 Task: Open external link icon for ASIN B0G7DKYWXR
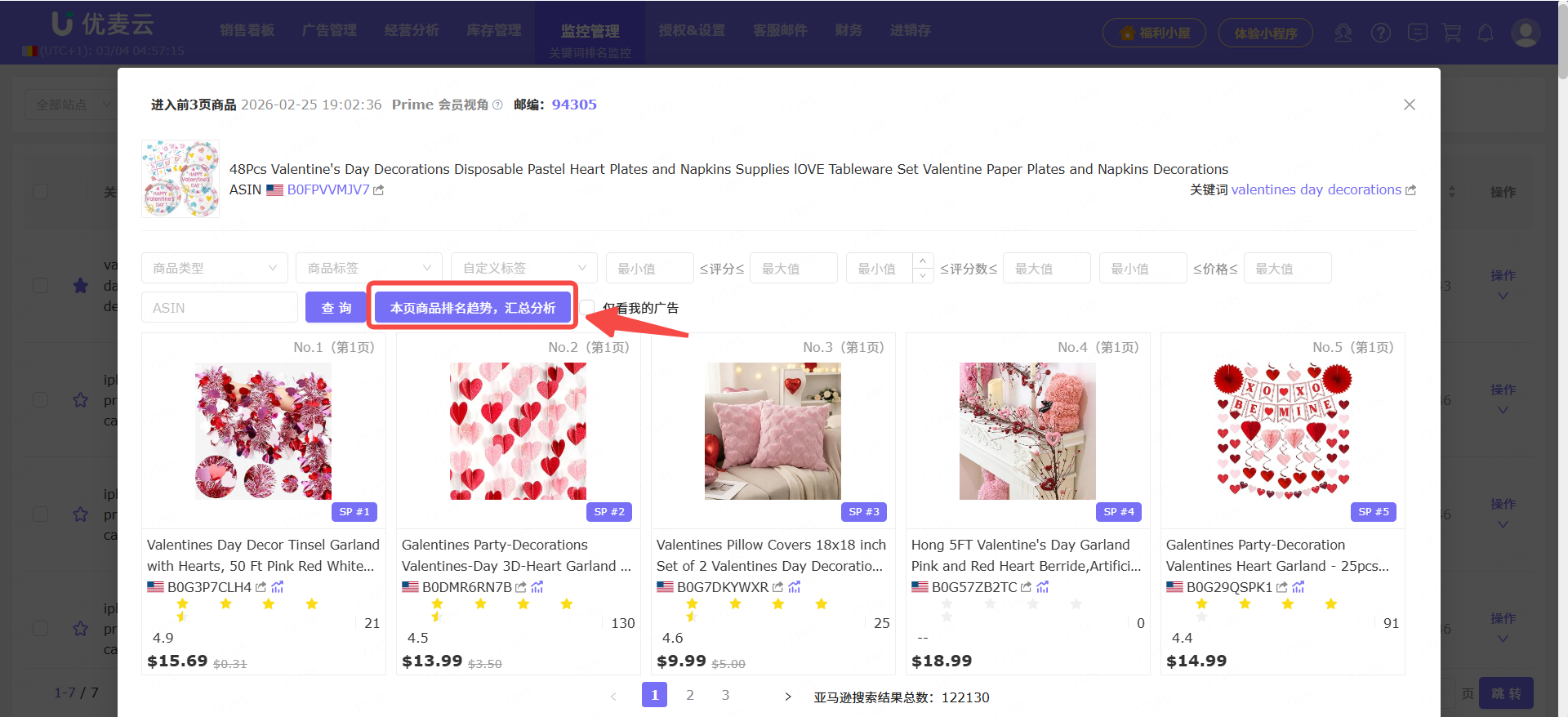(x=777, y=587)
